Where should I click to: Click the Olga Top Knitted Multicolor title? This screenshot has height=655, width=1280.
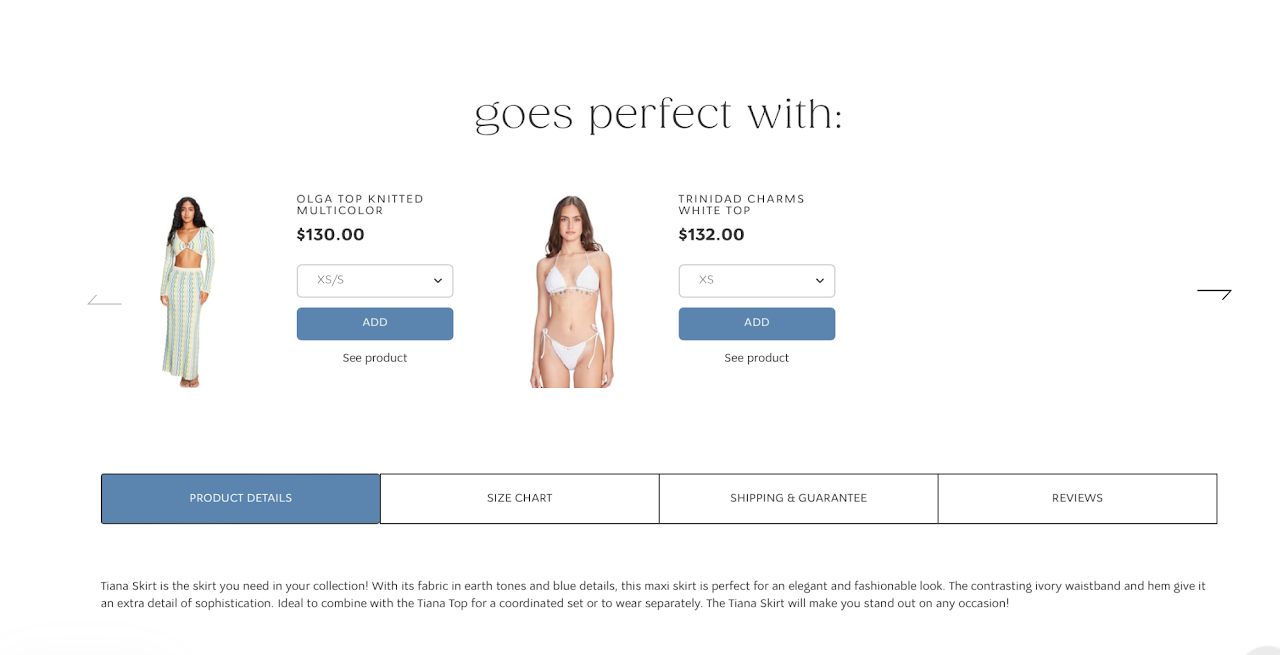pyautogui.click(x=360, y=205)
